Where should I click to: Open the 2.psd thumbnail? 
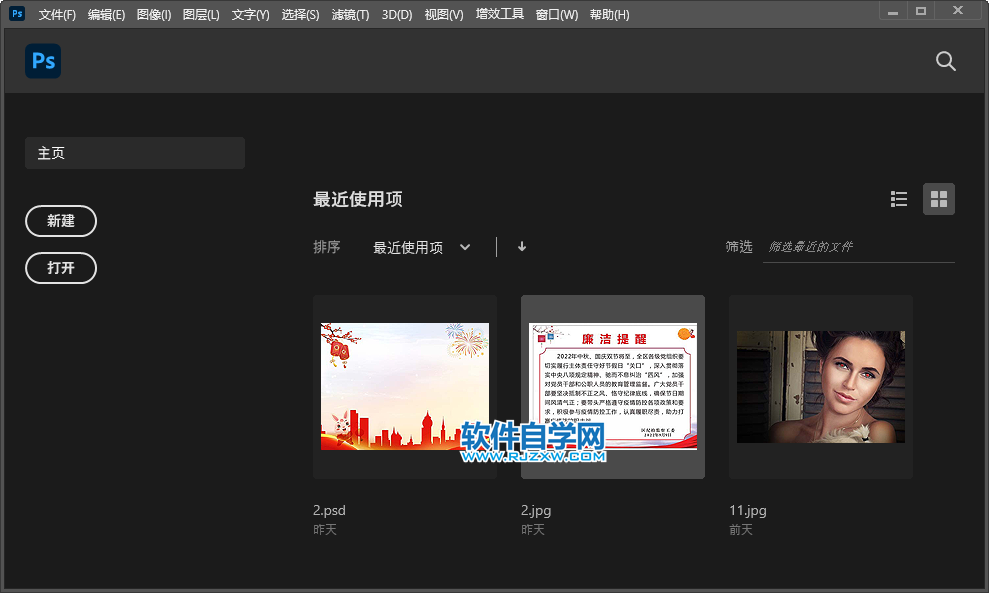(405, 387)
